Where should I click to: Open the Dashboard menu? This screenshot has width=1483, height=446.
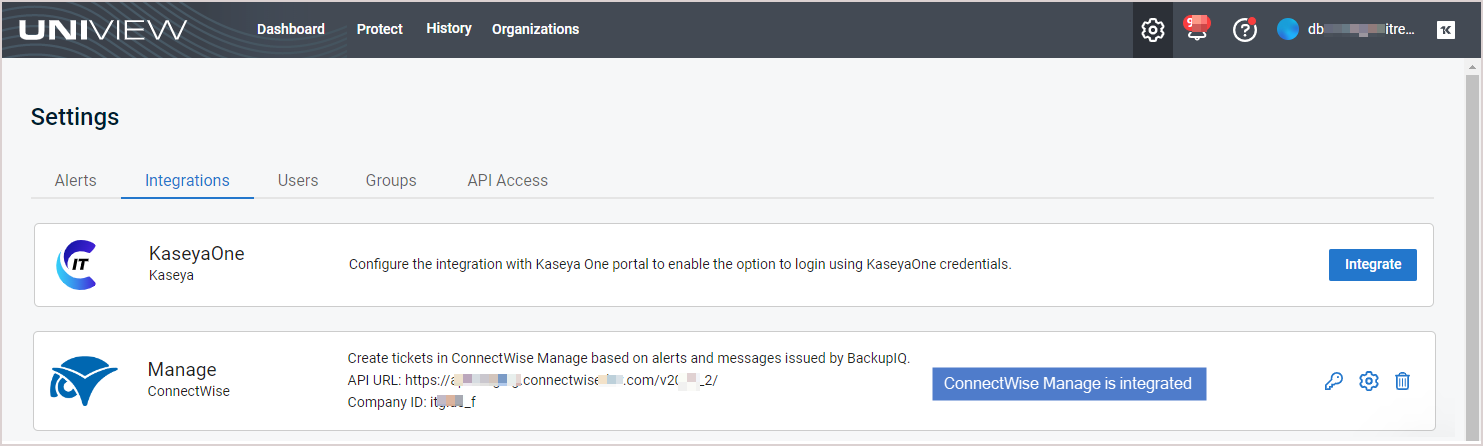[x=291, y=29]
